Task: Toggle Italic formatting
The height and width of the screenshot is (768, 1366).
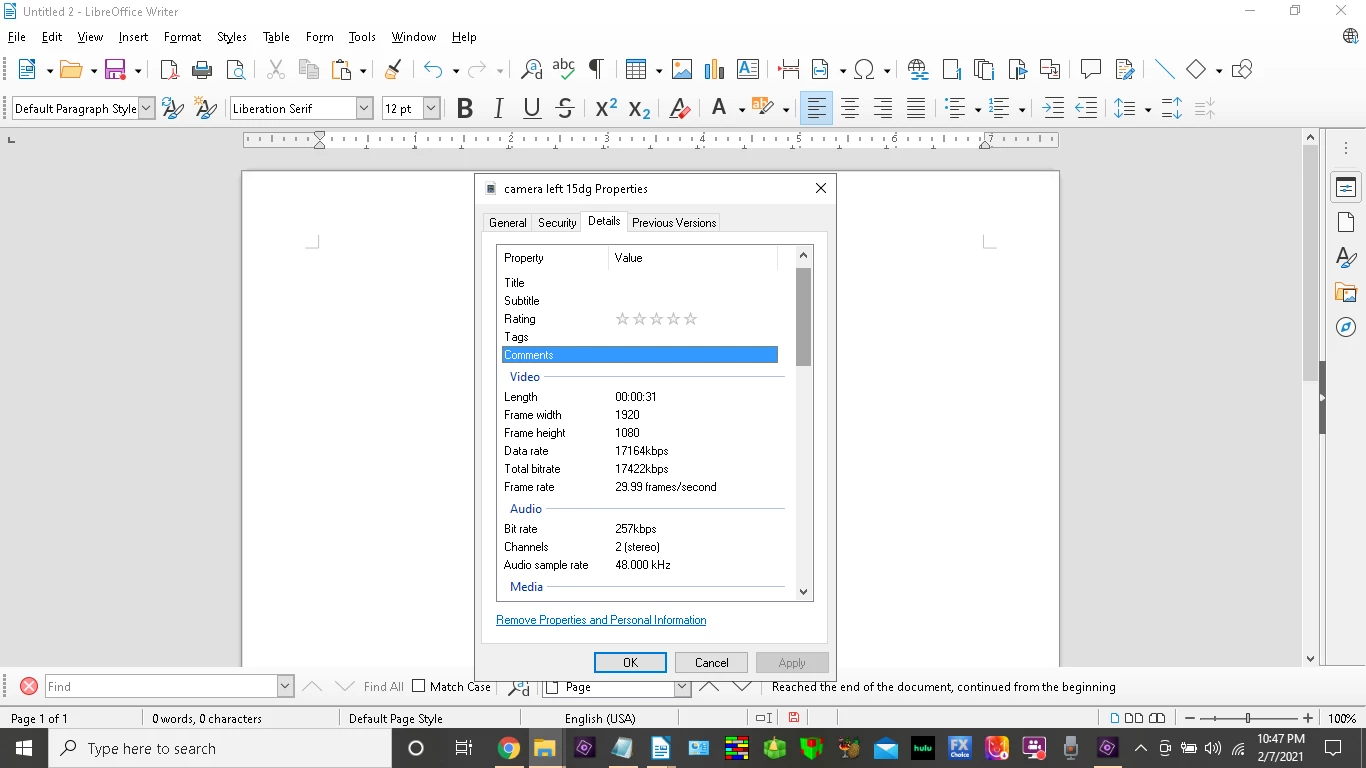Action: click(498, 108)
